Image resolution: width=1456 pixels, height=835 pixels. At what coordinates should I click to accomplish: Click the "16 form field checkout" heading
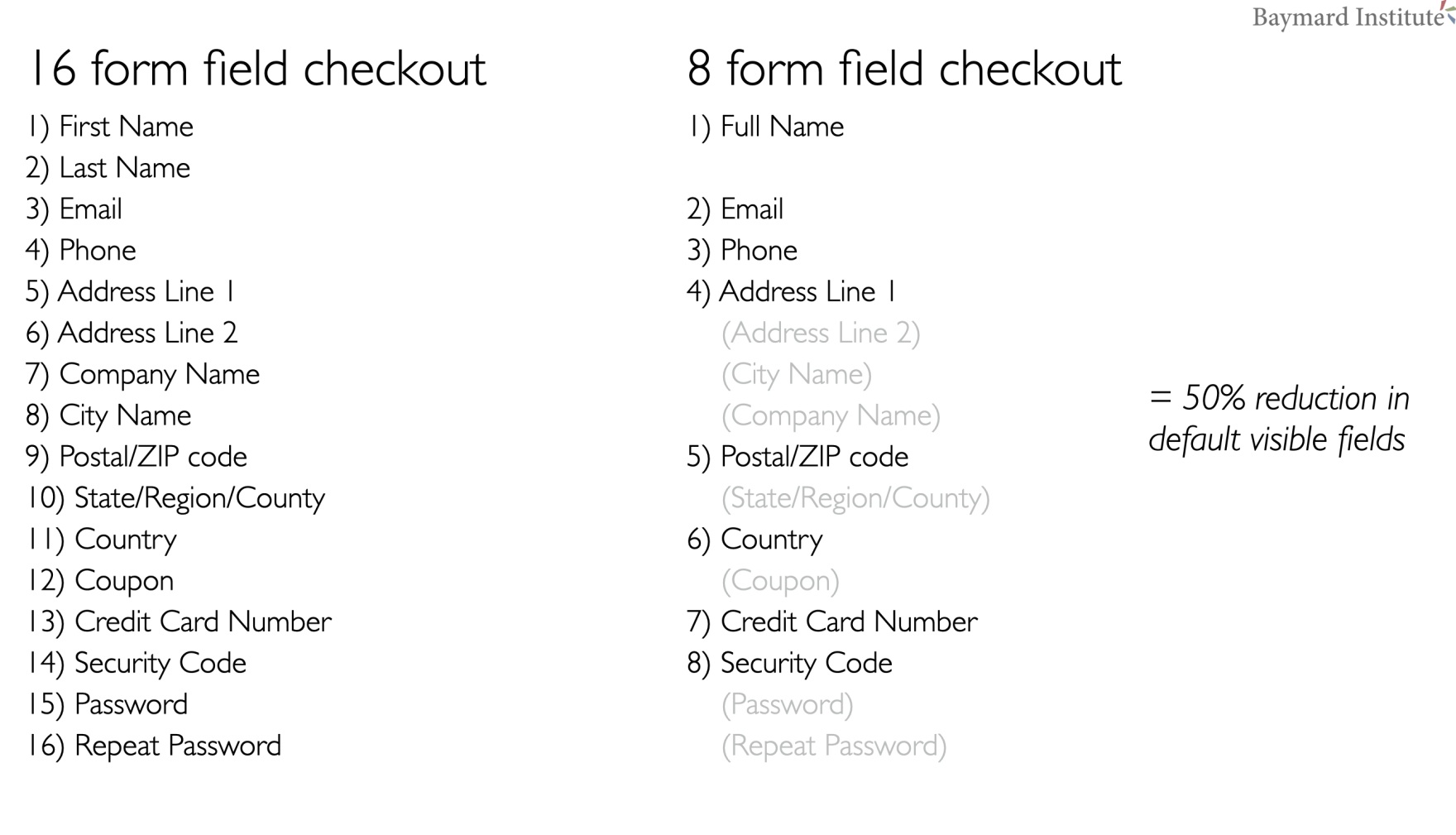tap(256, 69)
